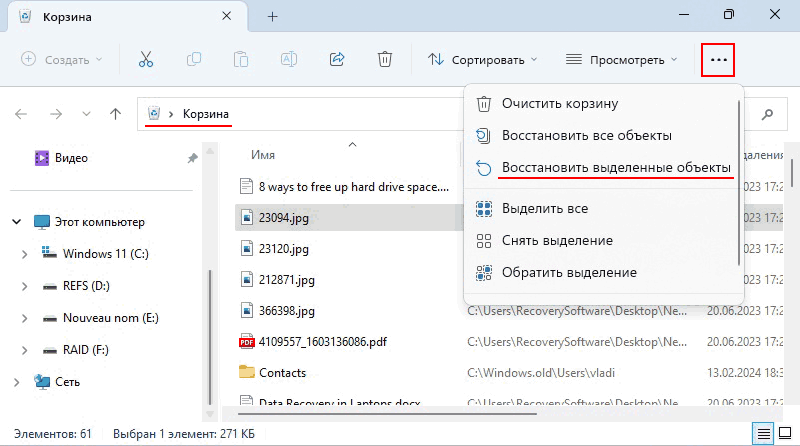This screenshot has width=800, height=446.
Task: Sort by the Имя column header
Action: pos(263,155)
